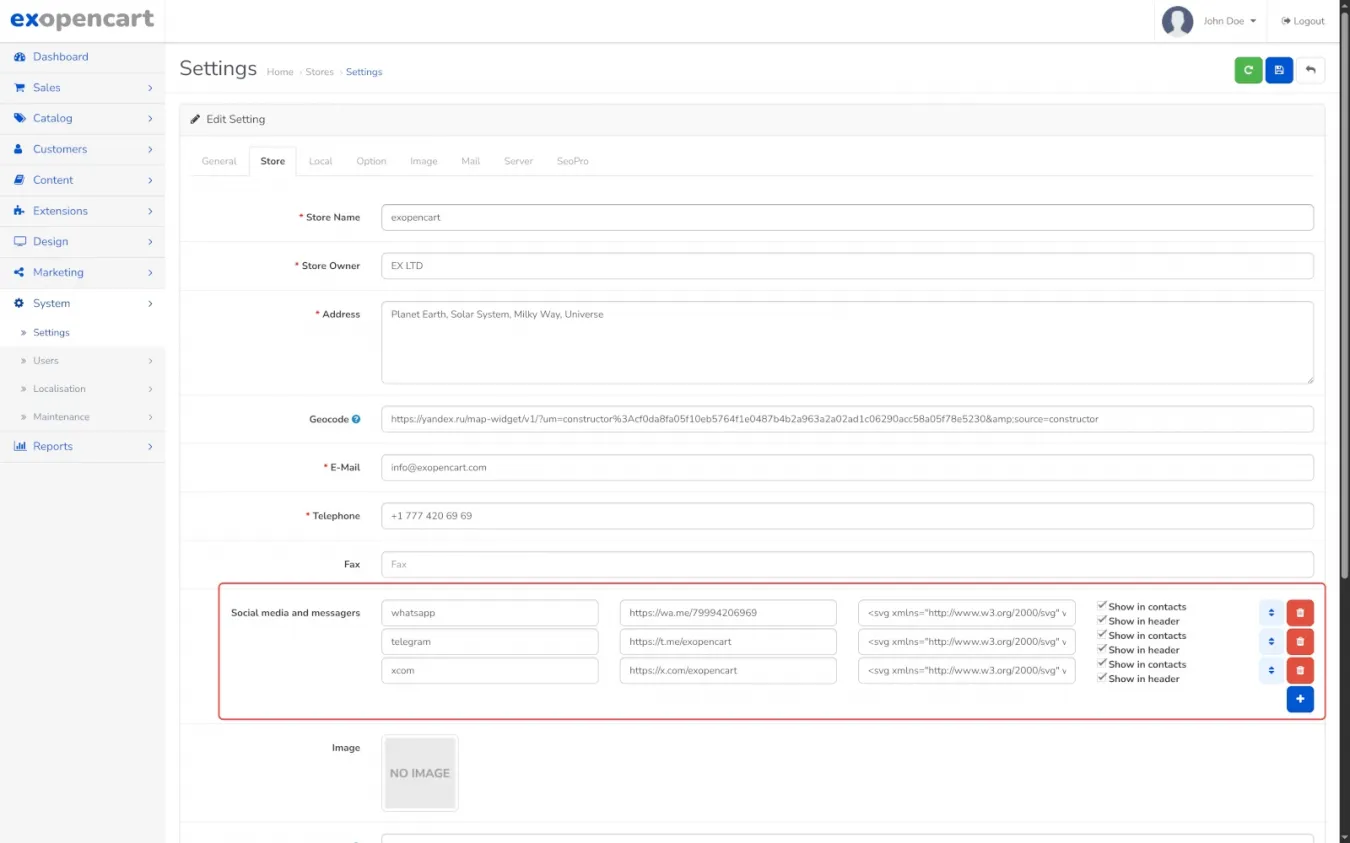Toggle xcom Show in contacts checkbox

(x=1102, y=663)
